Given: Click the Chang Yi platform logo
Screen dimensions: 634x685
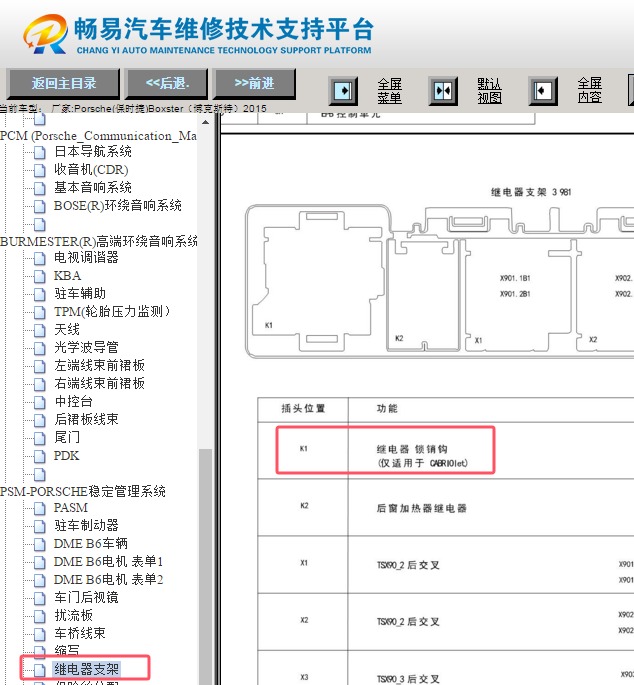Looking at the screenshot, I should click(45, 34).
